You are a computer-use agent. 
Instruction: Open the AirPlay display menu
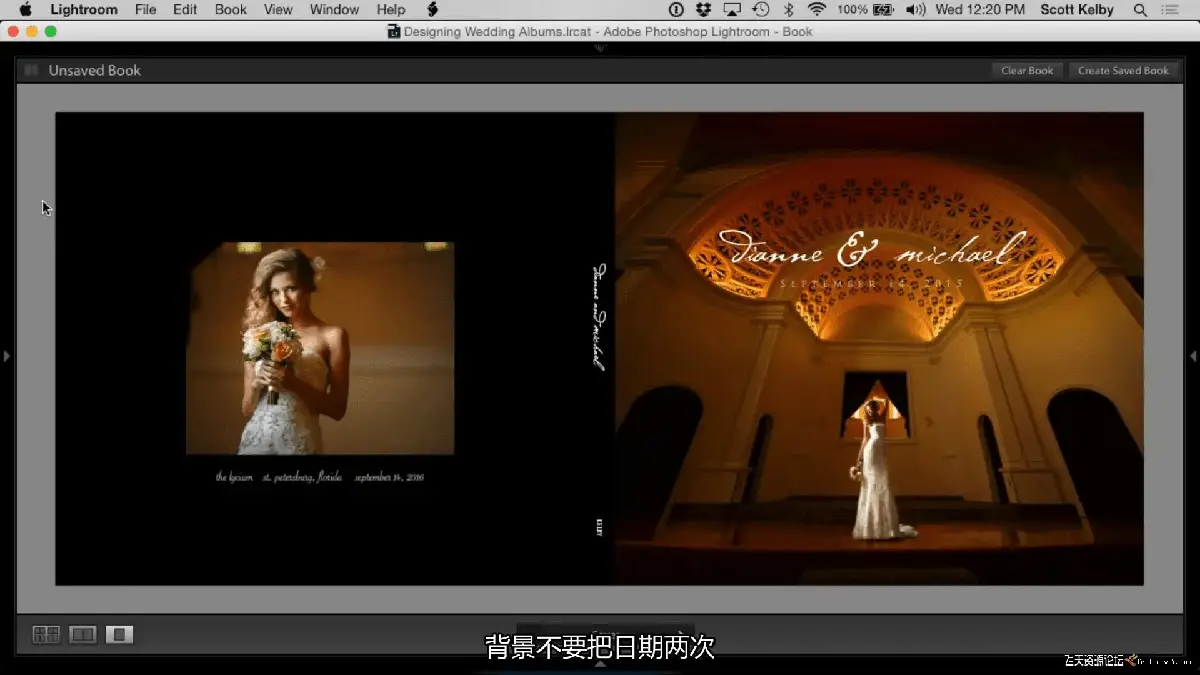pyautogui.click(x=732, y=10)
